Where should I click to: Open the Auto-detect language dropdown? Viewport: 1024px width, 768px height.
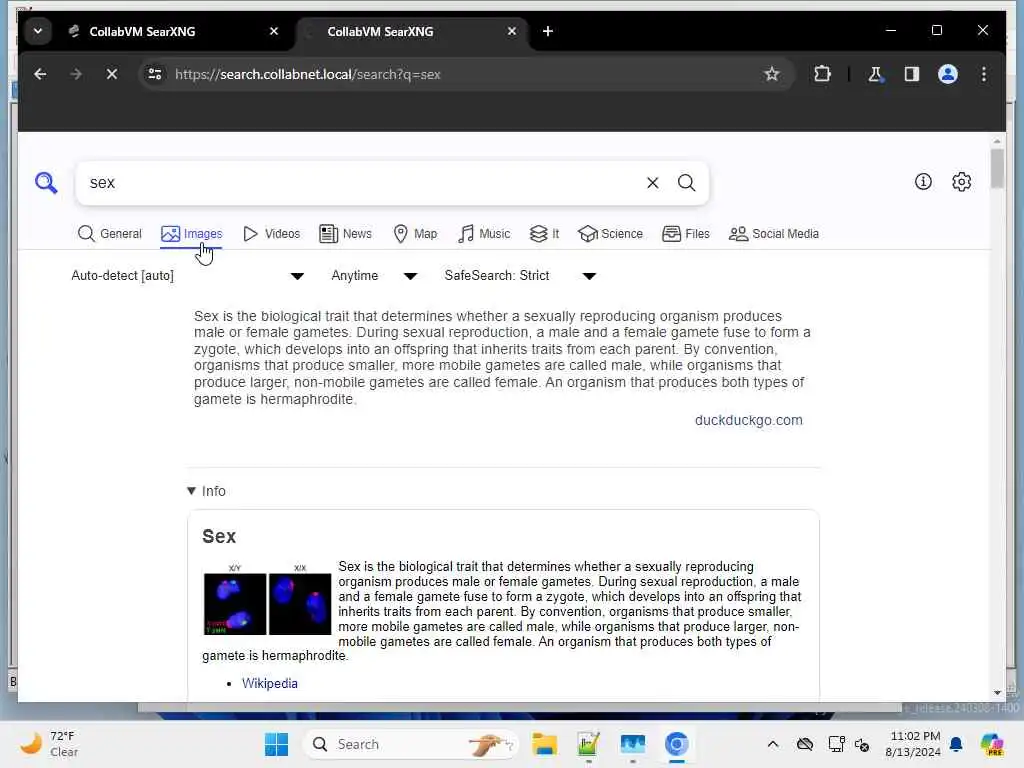click(187, 276)
